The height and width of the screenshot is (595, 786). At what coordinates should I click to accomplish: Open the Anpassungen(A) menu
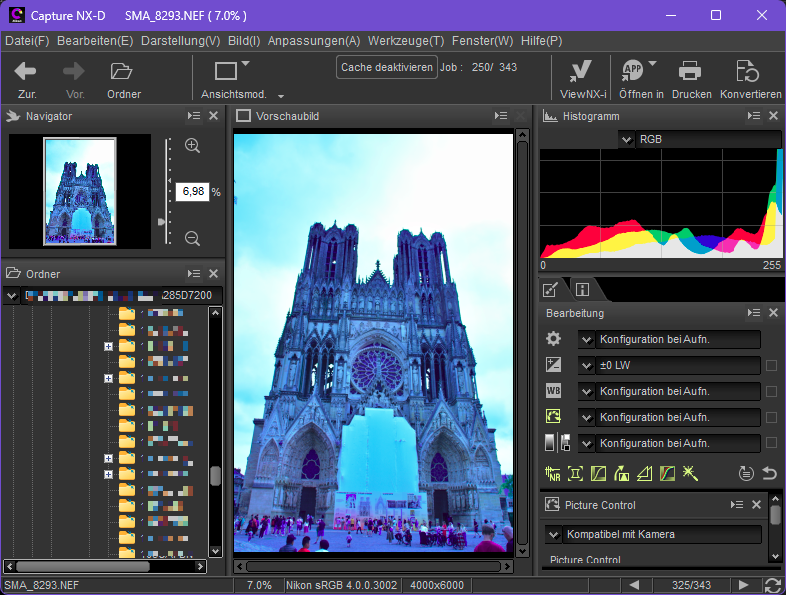pyautogui.click(x=314, y=41)
